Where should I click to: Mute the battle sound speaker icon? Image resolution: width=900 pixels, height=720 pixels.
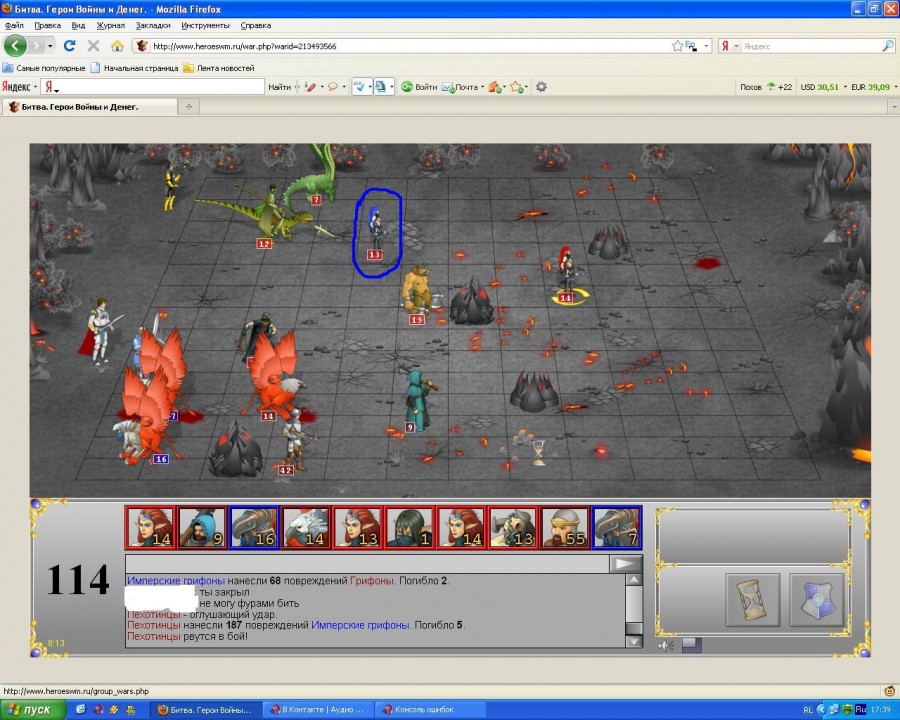coord(666,646)
